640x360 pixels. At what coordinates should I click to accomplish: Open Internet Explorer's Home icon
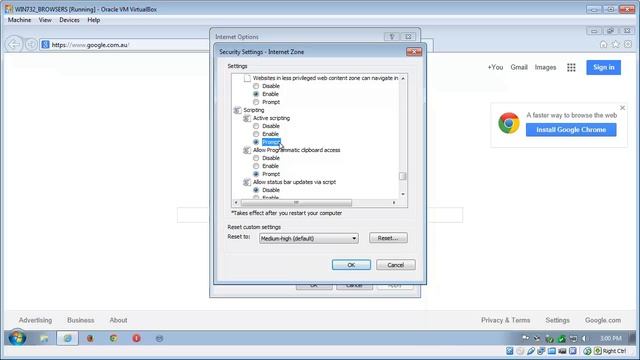603,44
